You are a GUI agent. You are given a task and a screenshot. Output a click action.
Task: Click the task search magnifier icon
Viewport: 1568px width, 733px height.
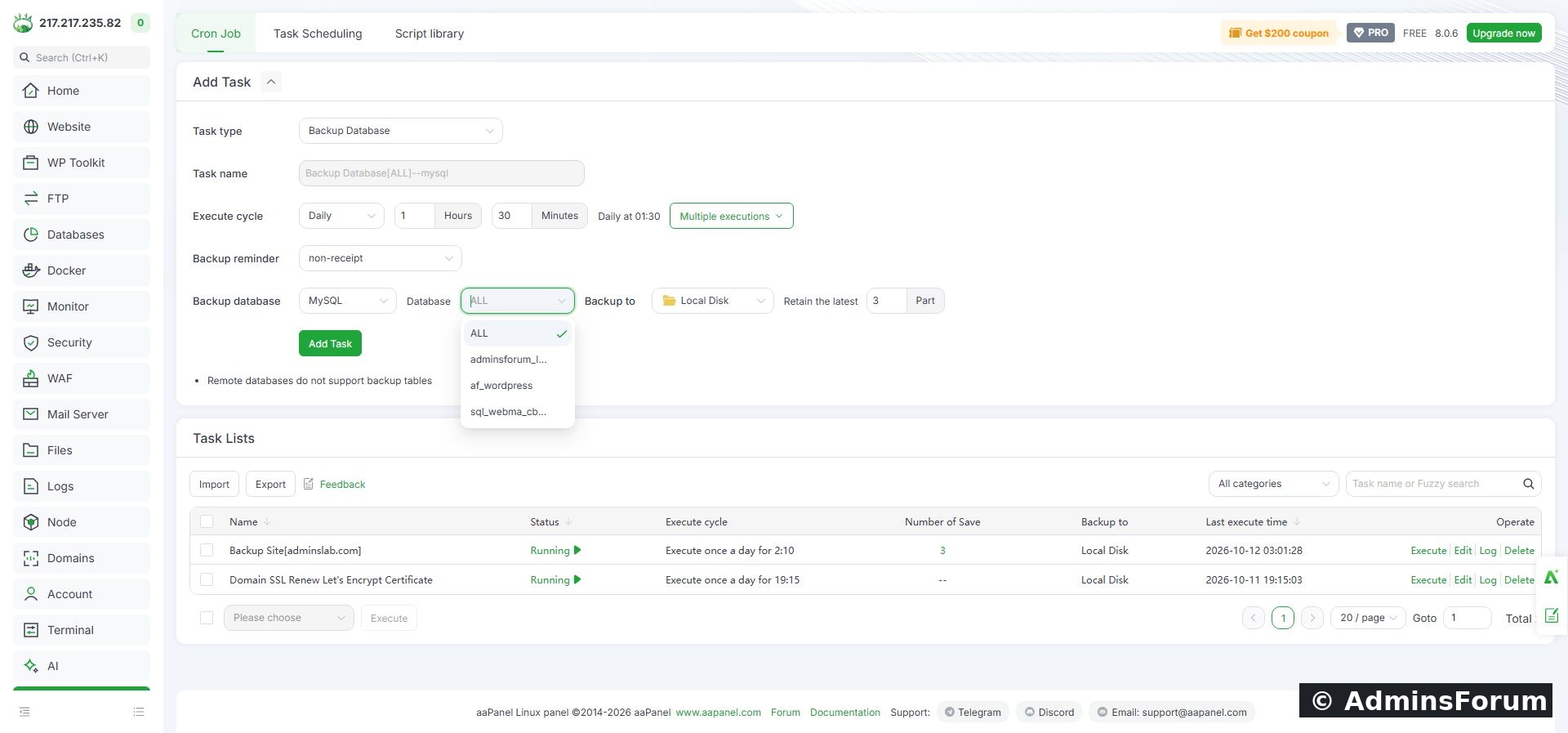tap(1528, 484)
